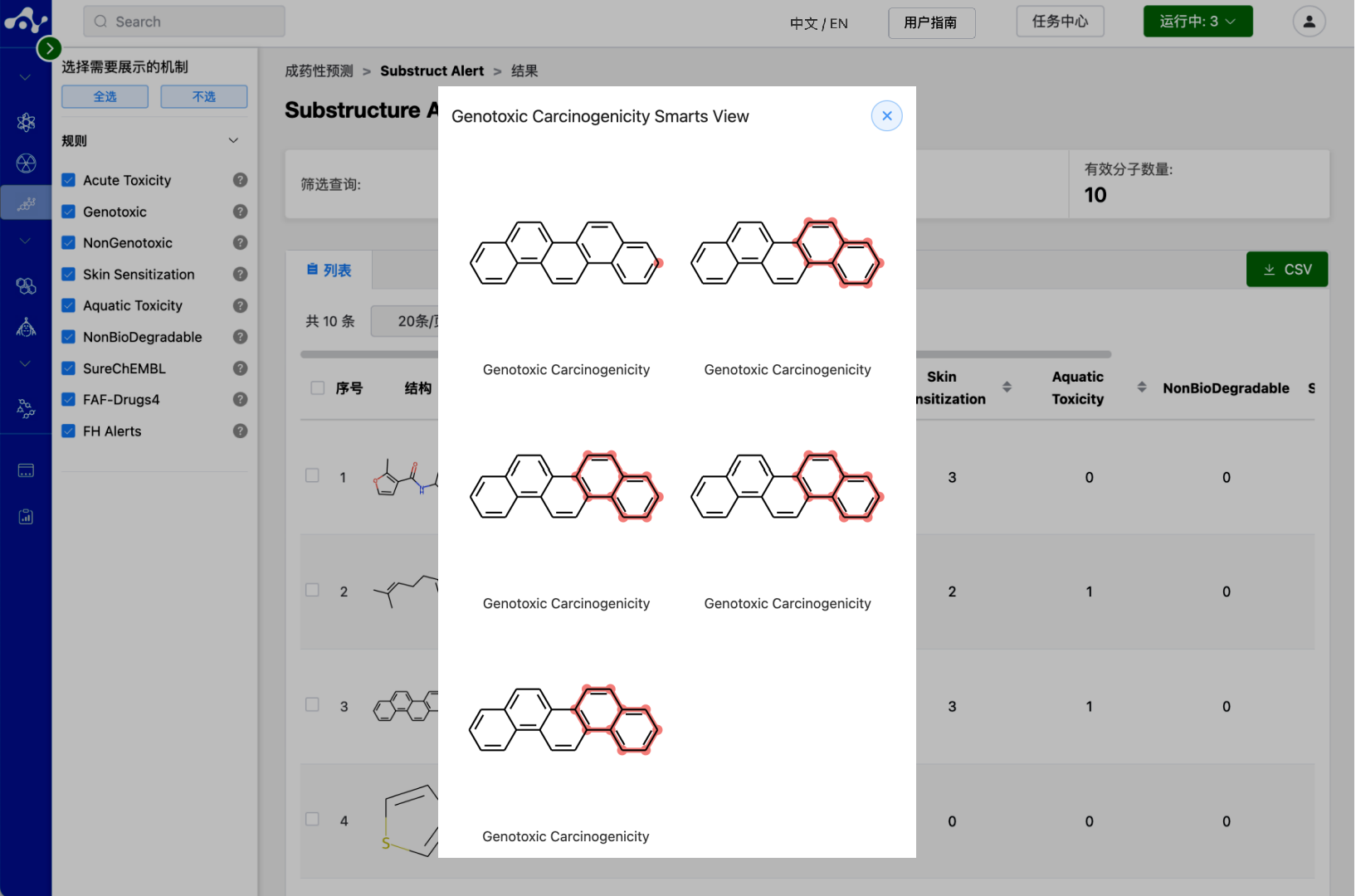Click the hexagon rings module icon
This screenshot has height=896, width=1356.
tap(26, 285)
